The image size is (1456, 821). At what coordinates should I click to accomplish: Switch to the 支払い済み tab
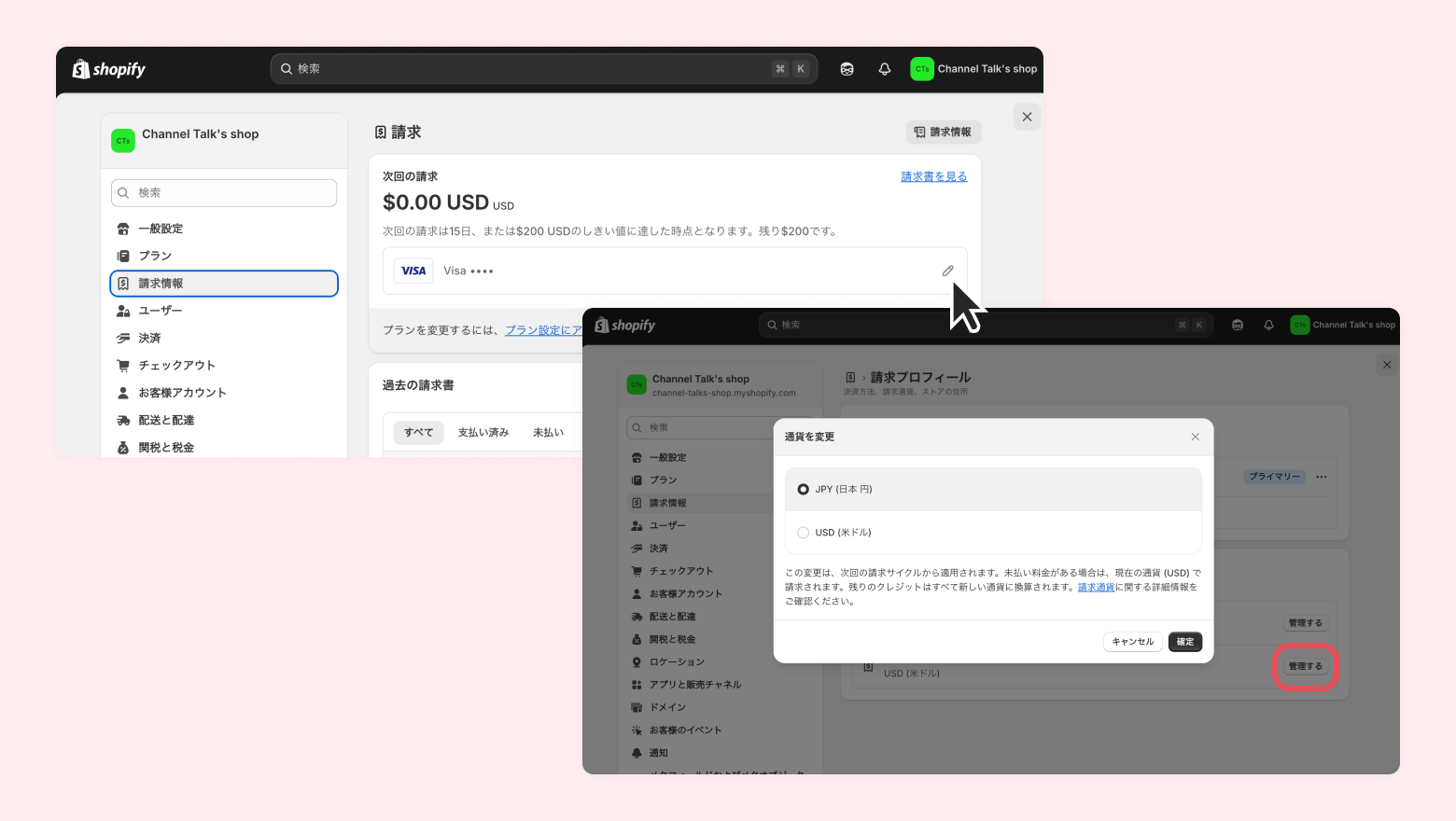483,433
